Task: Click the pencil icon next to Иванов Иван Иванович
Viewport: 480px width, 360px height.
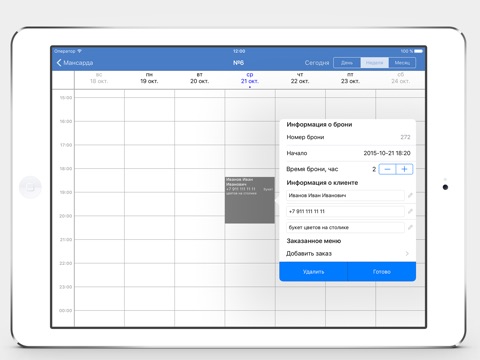Action: [x=410, y=195]
